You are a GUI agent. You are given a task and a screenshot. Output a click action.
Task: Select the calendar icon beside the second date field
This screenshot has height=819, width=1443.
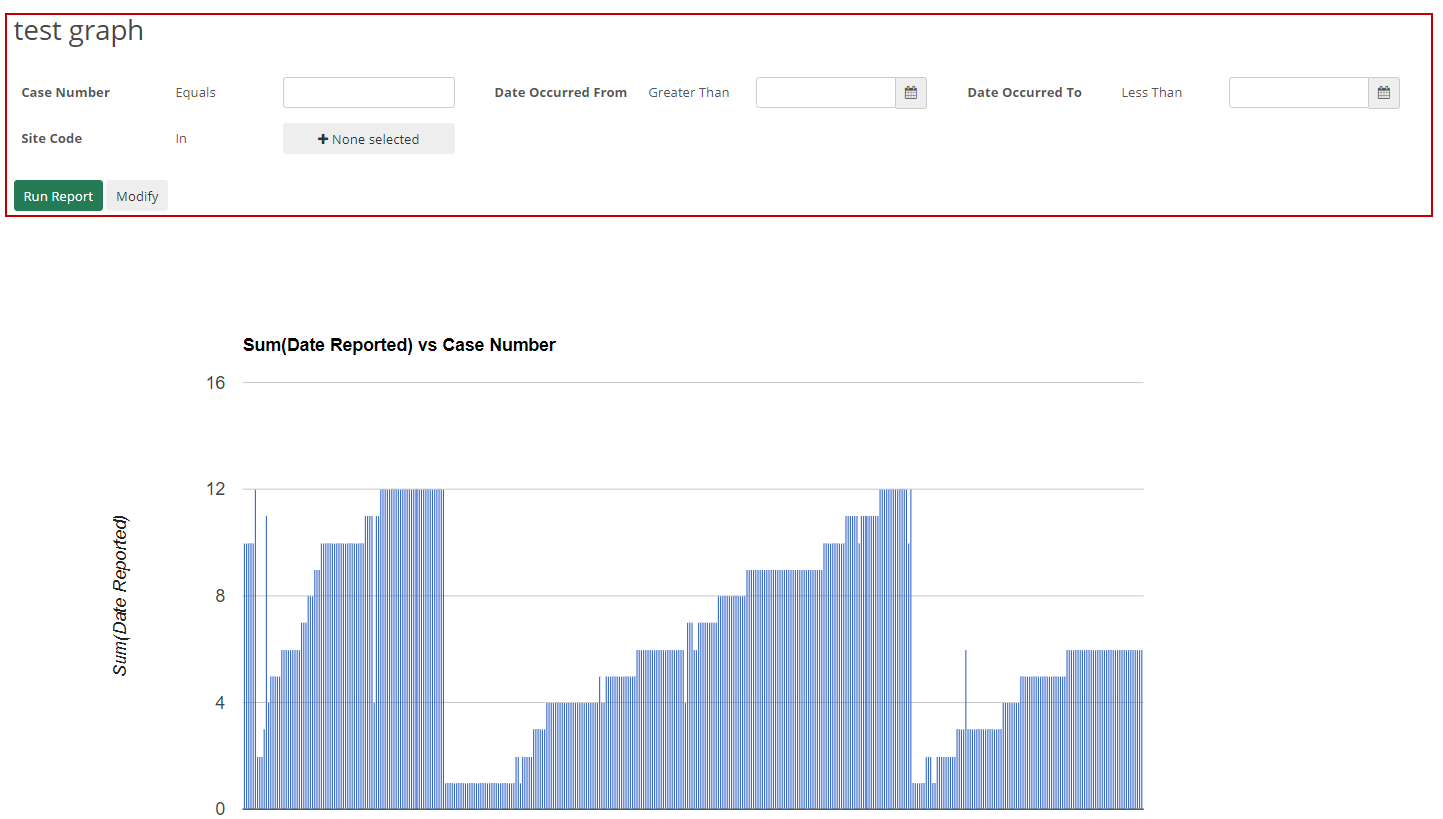tap(1383, 92)
